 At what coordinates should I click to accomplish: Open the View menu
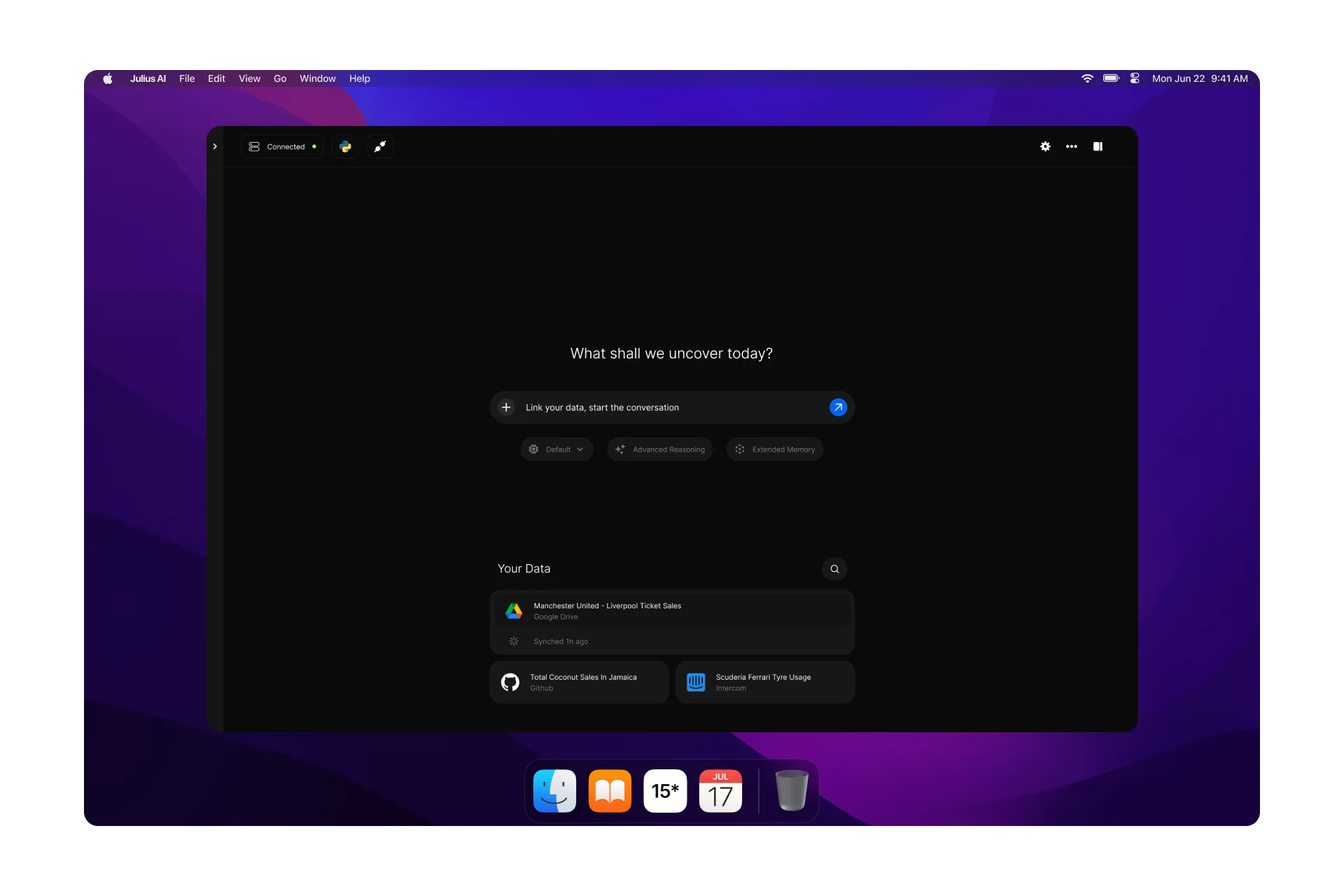pos(249,78)
